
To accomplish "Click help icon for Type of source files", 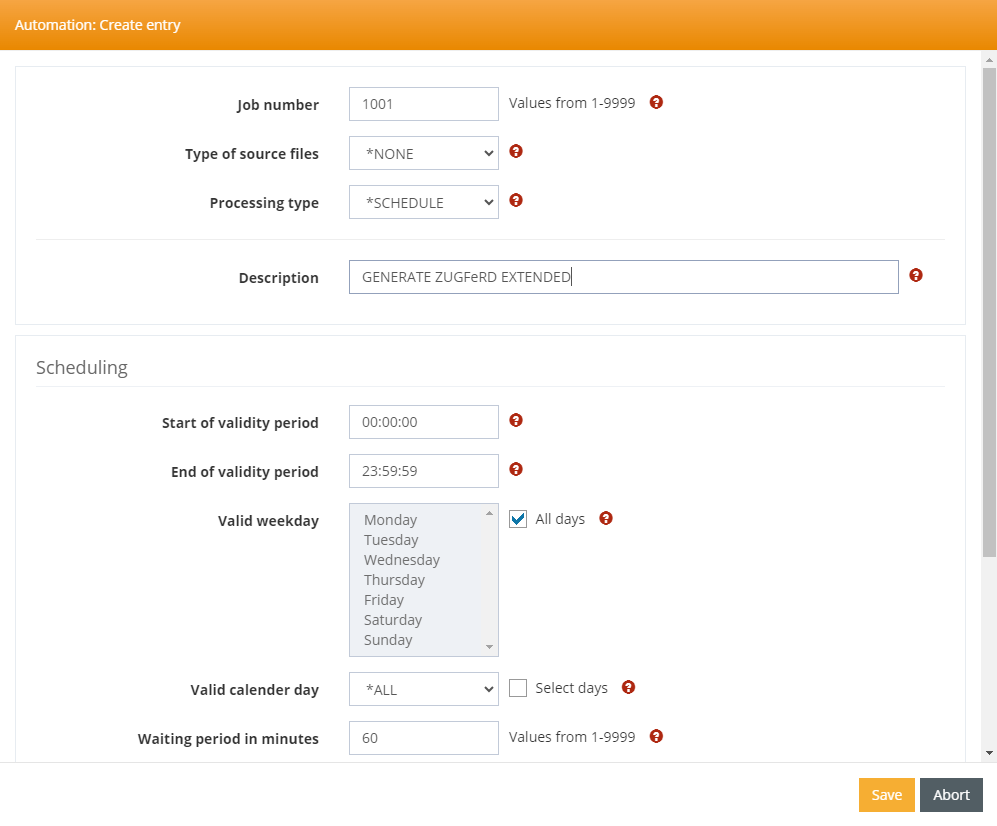I will 516,151.
